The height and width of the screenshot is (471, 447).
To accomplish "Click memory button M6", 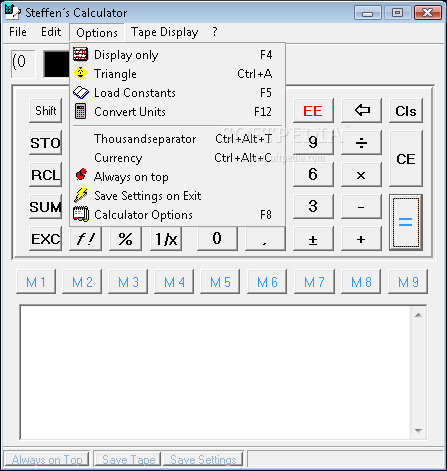I will click(x=267, y=282).
